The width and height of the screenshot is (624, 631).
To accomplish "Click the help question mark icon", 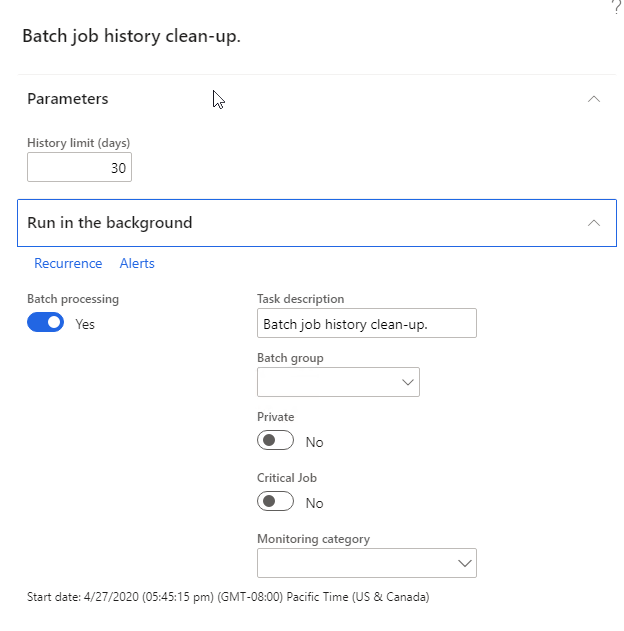I will point(616,6).
